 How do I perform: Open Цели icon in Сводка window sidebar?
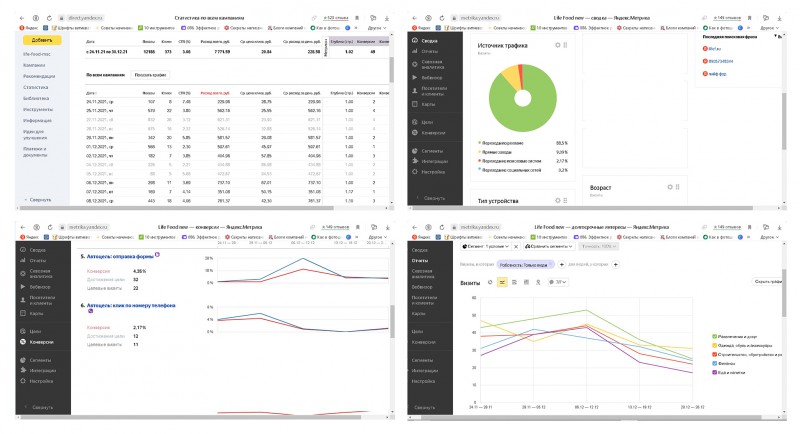coord(415,122)
